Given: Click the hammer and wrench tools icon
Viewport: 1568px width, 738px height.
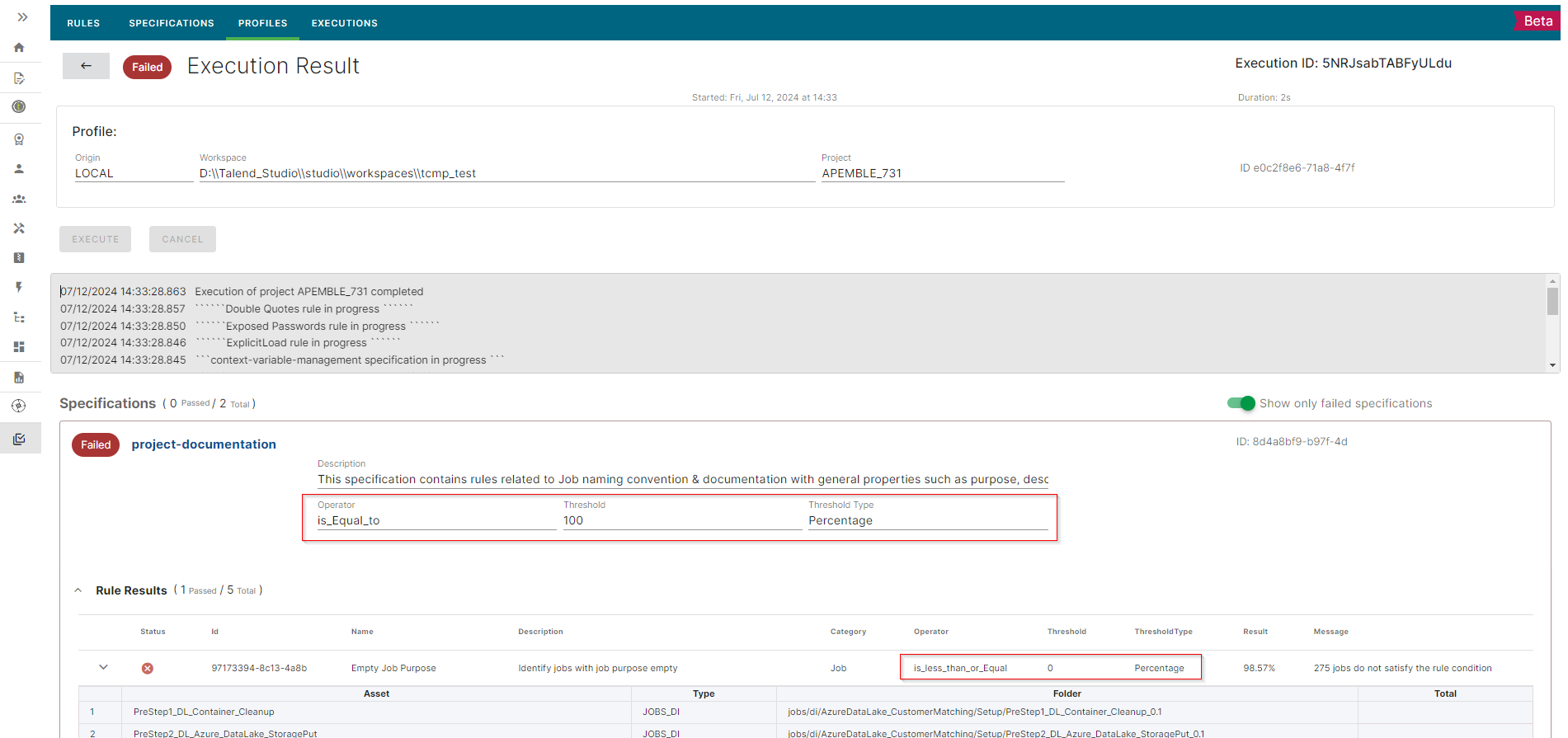Looking at the screenshot, I should 19,228.
